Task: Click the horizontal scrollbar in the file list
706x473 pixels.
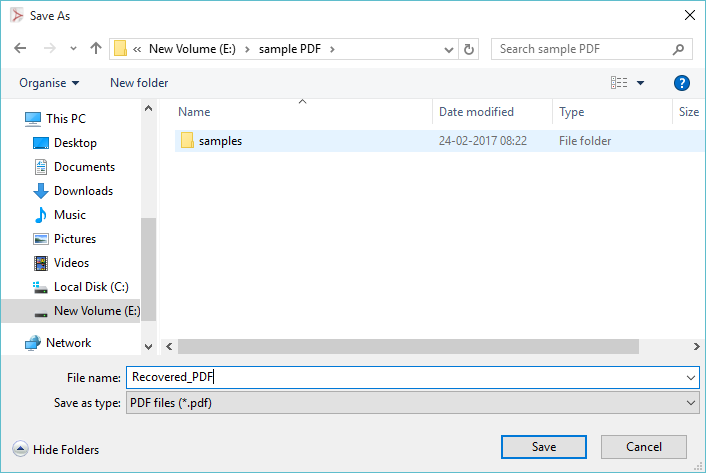Action: click(408, 347)
